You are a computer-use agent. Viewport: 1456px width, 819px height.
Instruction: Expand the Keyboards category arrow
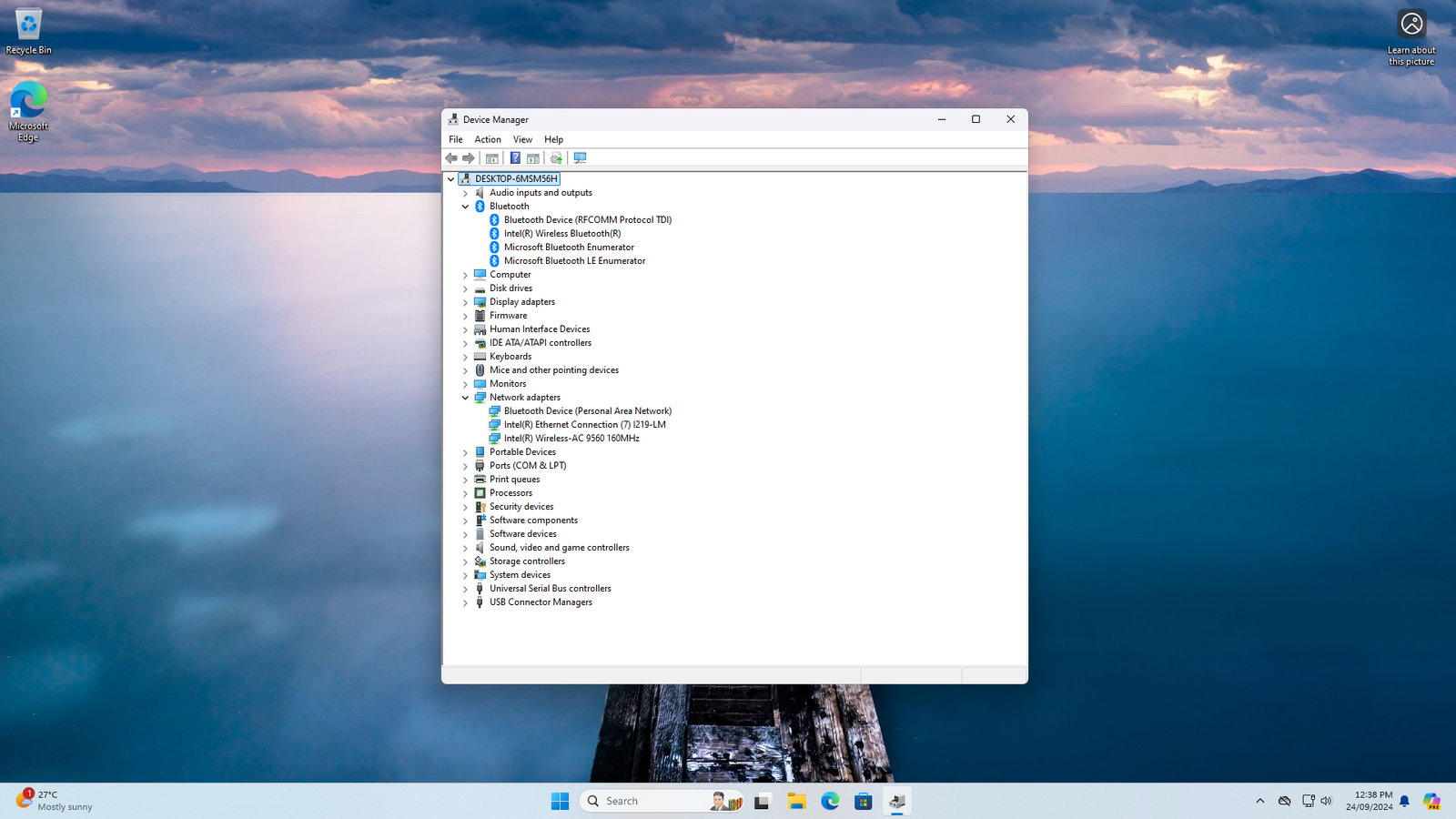[465, 357]
